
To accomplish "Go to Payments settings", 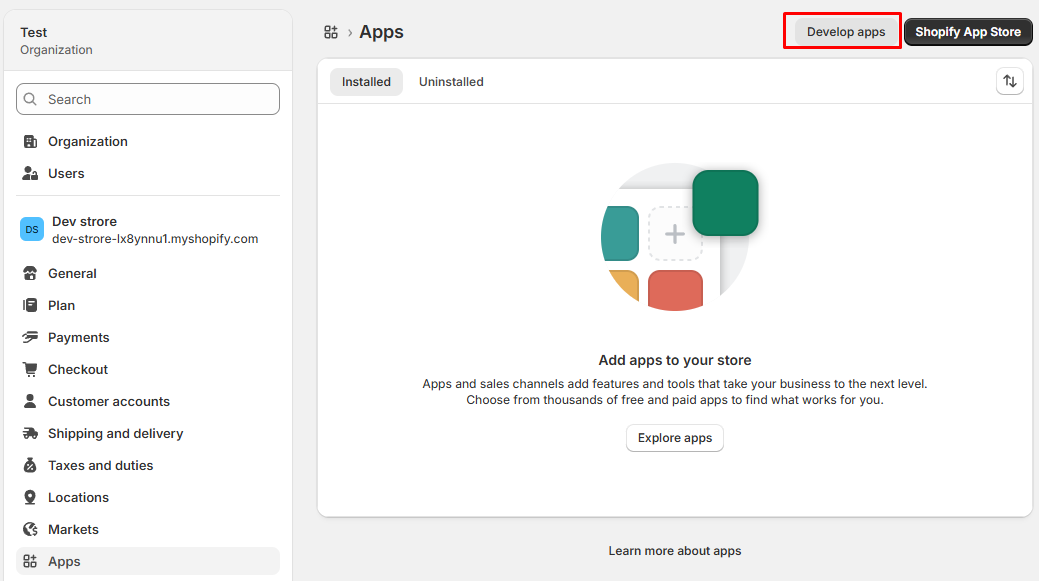I will pos(148,337).
